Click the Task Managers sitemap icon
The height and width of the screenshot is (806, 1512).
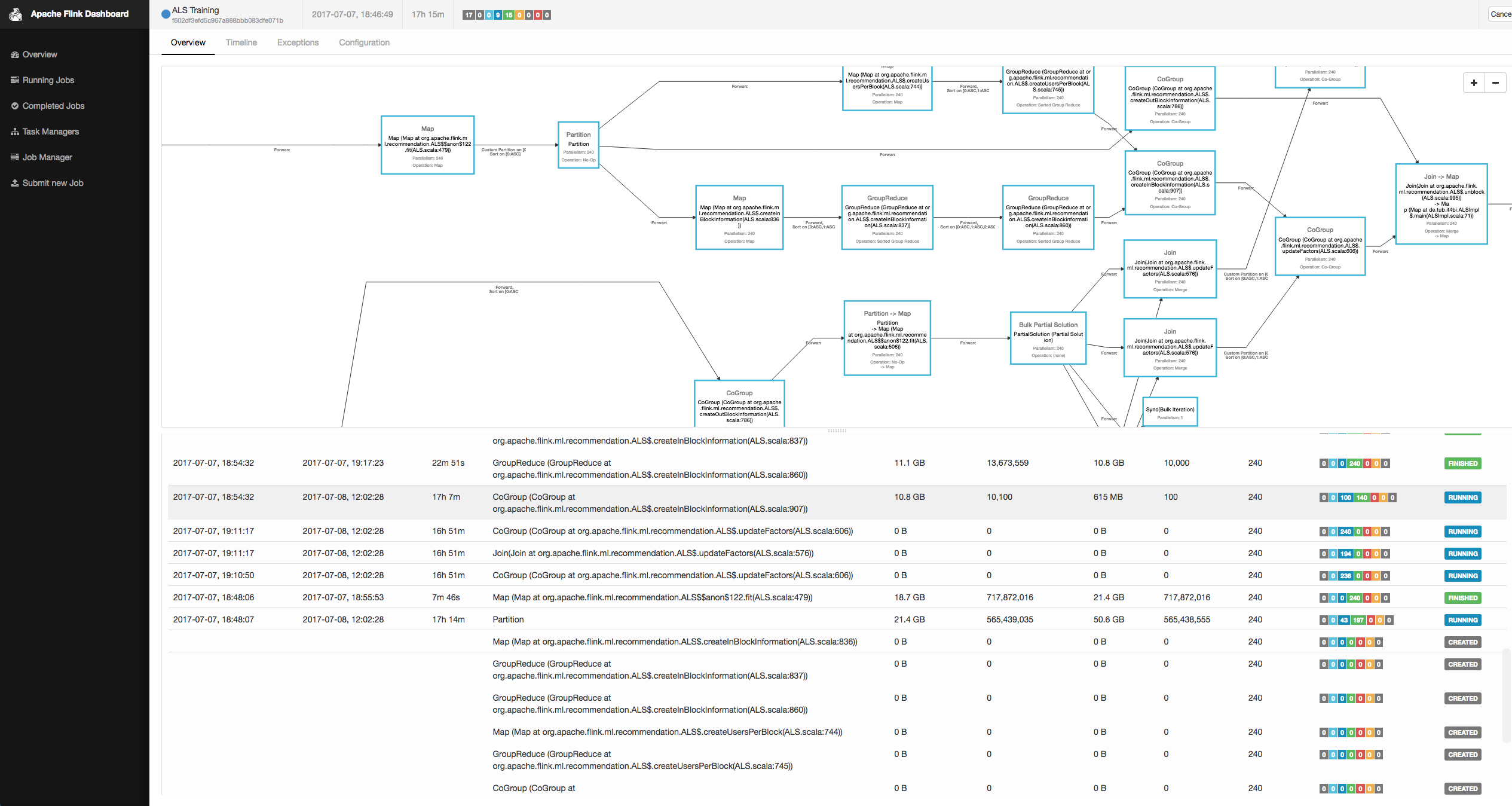click(x=15, y=132)
